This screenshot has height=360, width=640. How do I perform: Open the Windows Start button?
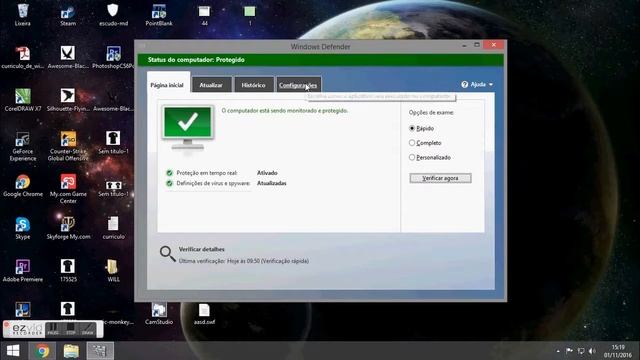13,351
